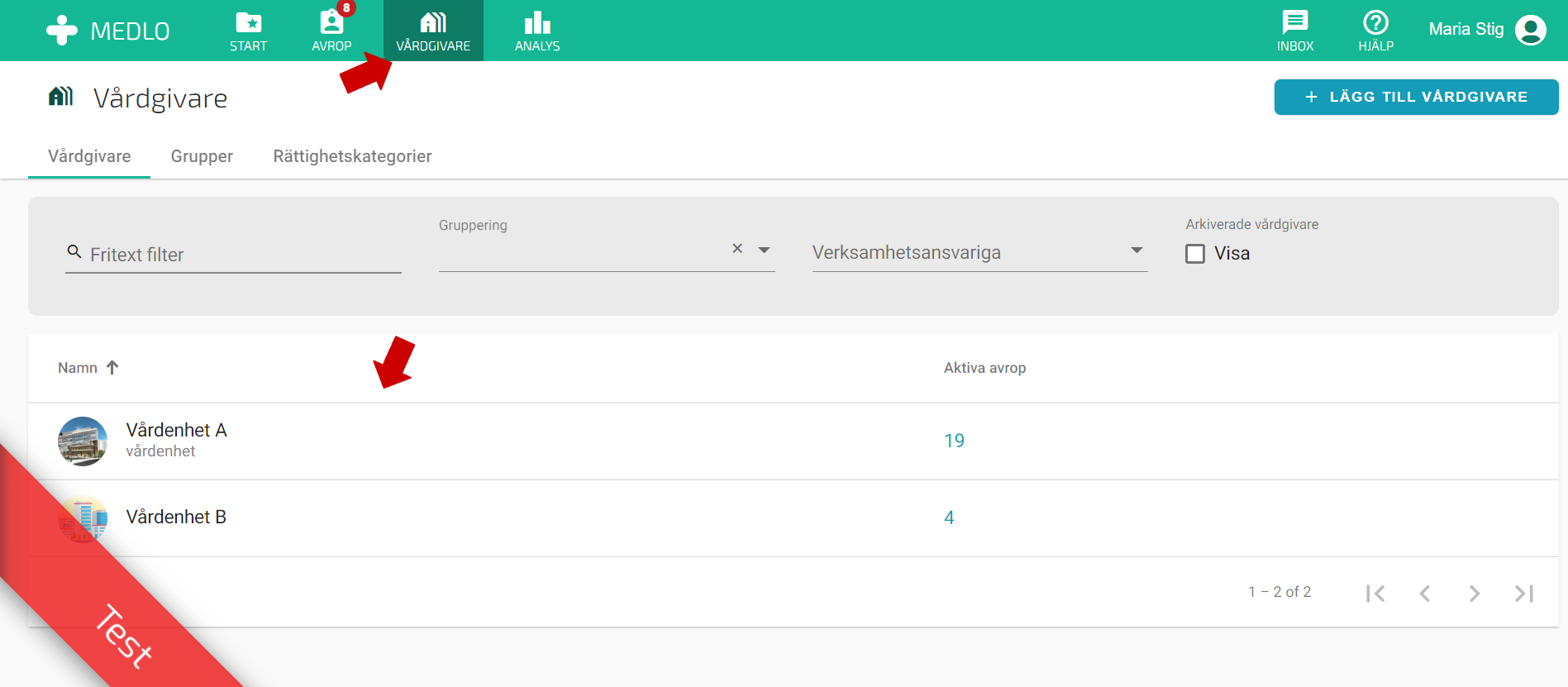This screenshot has height=687, width=1568.
Task: Open the INBOX messages icon
Action: point(1295,31)
